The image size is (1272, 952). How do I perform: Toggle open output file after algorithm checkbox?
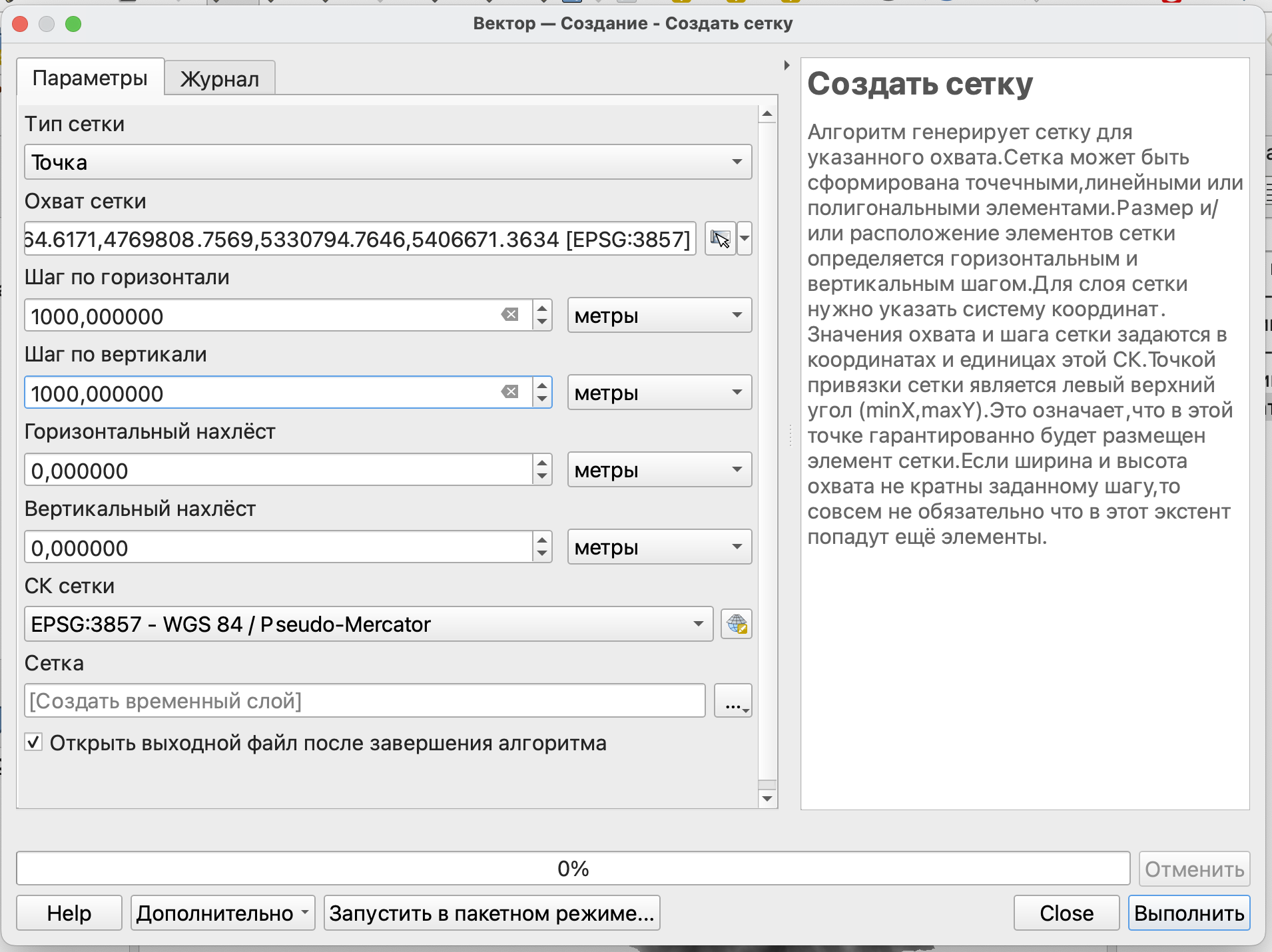pos(33,742)
